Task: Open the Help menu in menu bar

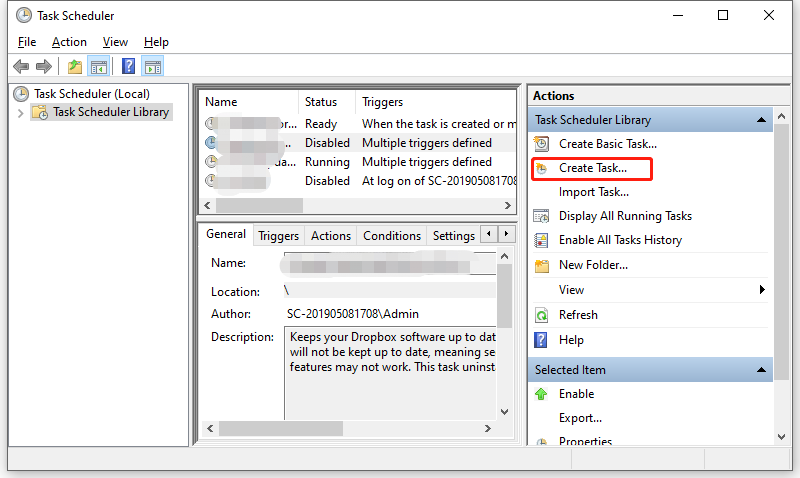Action: point(156,42)
